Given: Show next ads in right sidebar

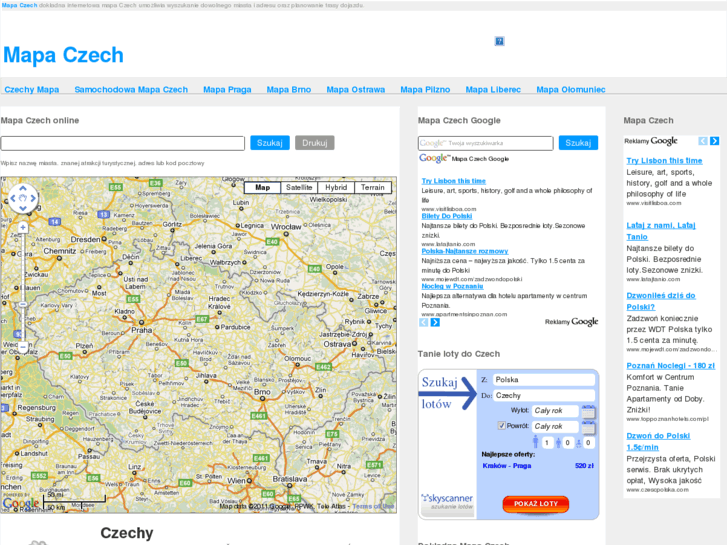Looking at the screenshot, I should [x=714, y=141].
